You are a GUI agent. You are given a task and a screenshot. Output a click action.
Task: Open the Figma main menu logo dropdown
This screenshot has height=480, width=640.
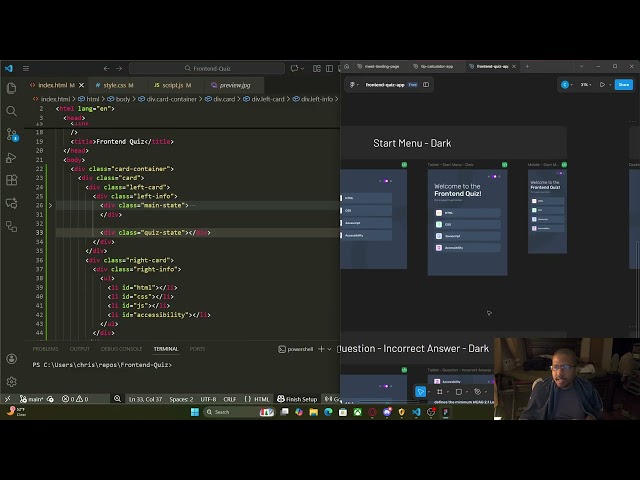point(354,84)
